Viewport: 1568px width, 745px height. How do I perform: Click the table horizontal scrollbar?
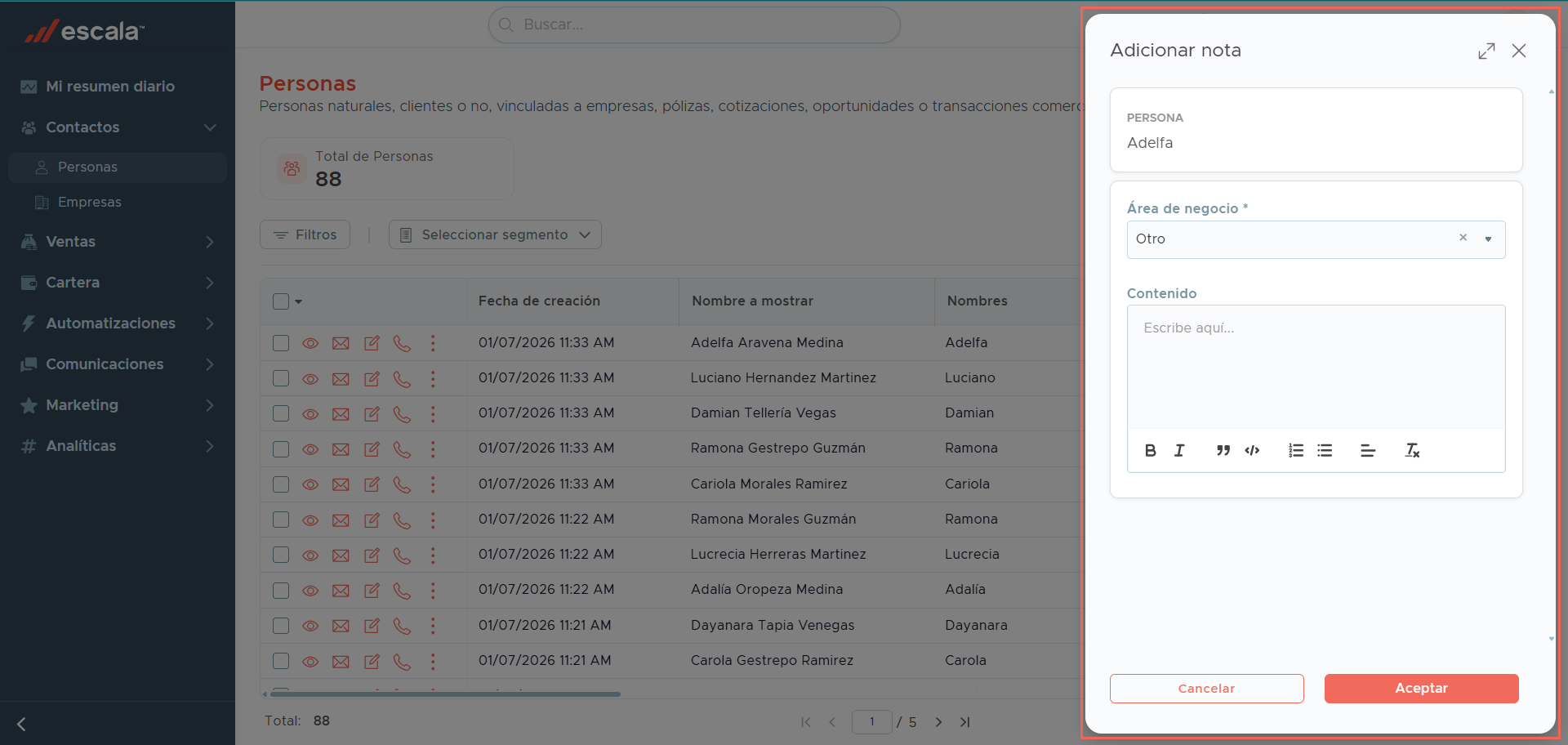[445, 694]
